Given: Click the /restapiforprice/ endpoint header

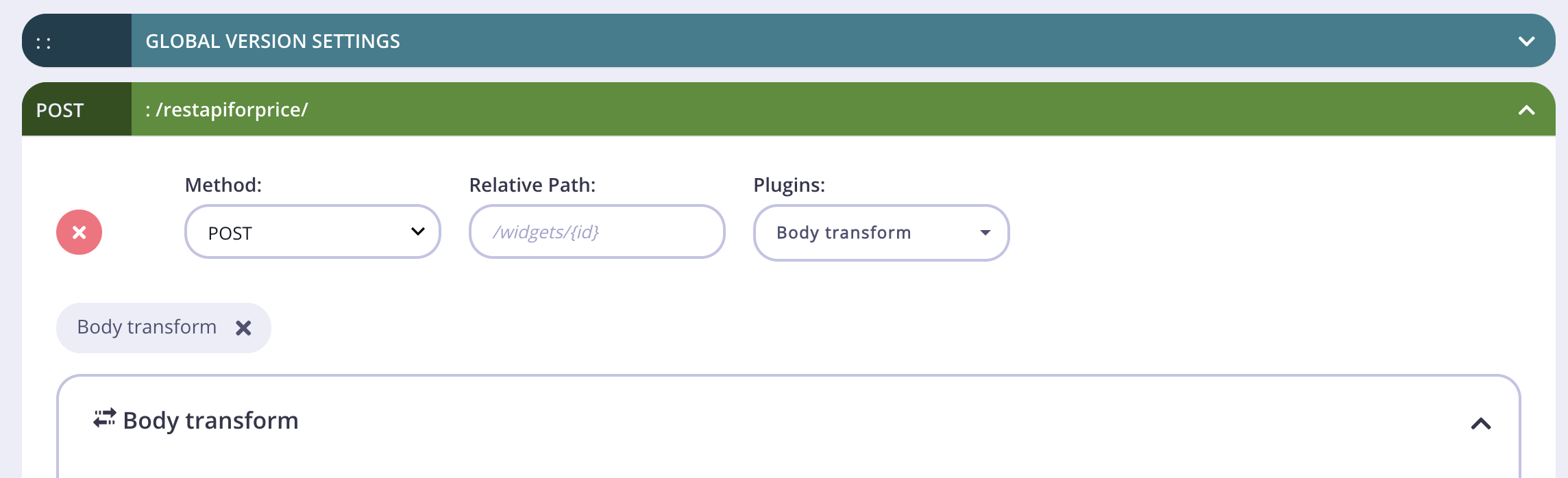Looking at the screenshot, I should pyautogui.click(x=227, y=110).
